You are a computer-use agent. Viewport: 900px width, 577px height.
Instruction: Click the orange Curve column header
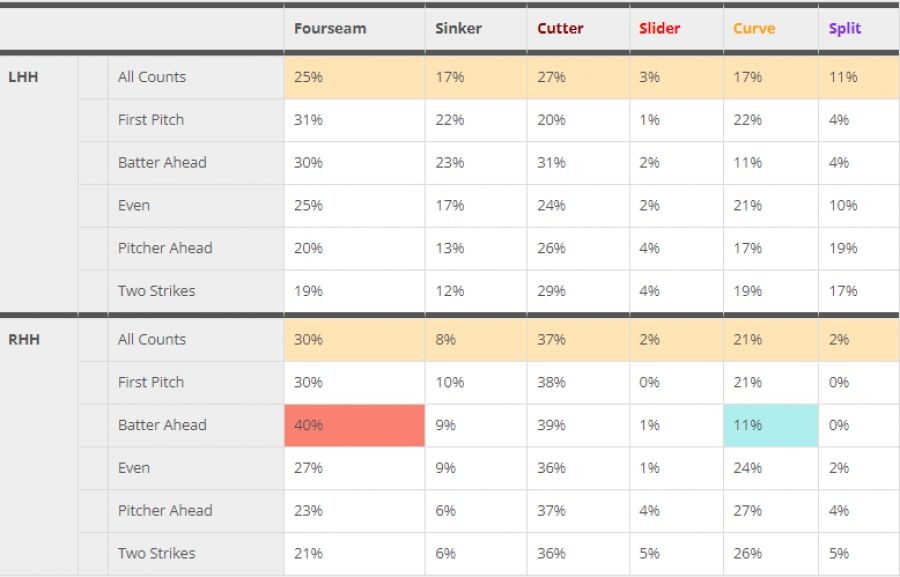tap(753, 28)
